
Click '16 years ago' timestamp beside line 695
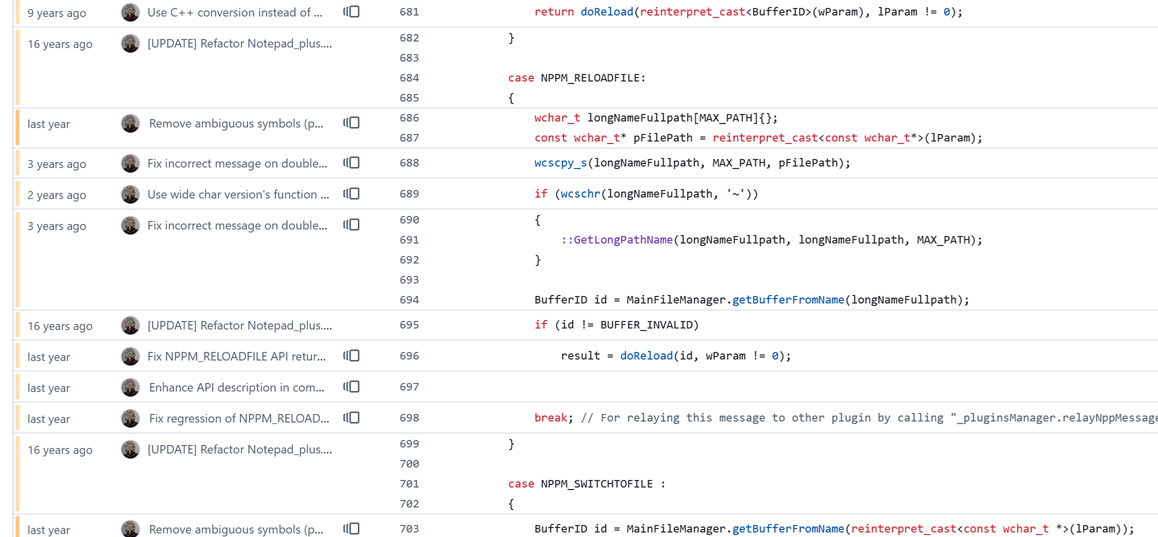60,326
